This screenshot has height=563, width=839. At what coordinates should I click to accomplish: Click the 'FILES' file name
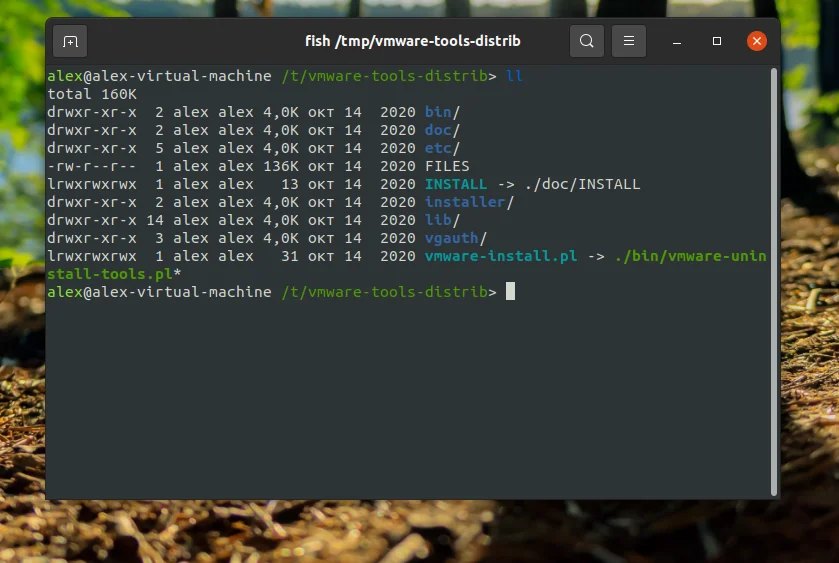[447, 166]
